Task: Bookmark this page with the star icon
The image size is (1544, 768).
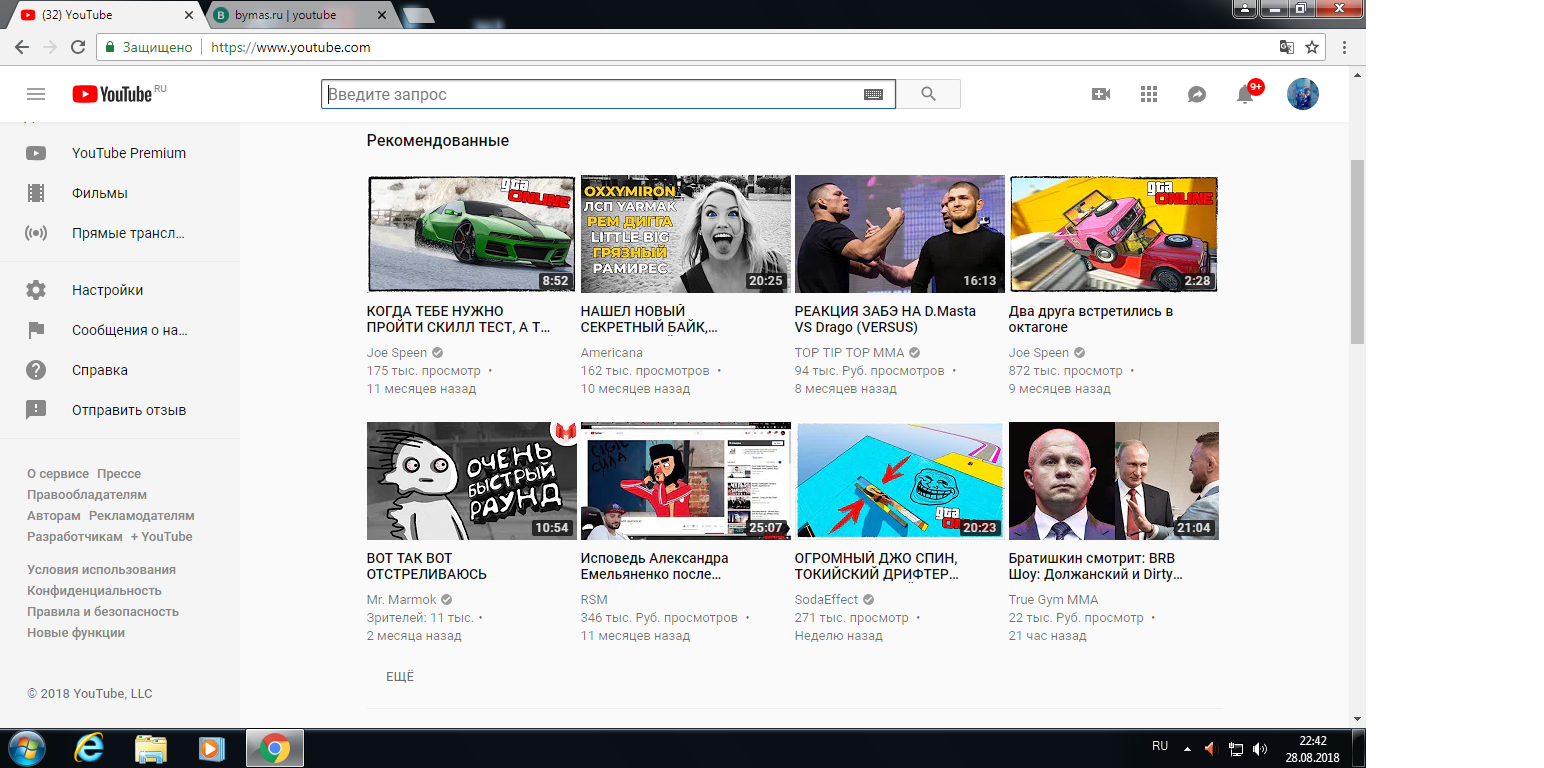Action: click(1312, 47)
